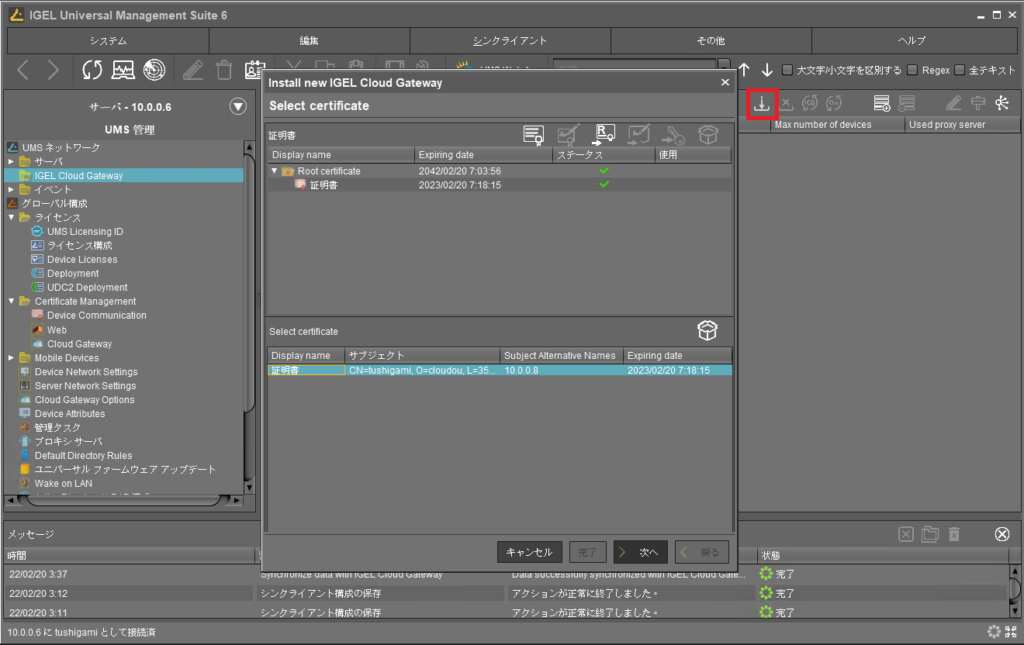The height and width of the screenshot is (645, 1024).
Task: Click the box icon beside Select certificate
Action: pyautogui.click(x=707, y=330)
